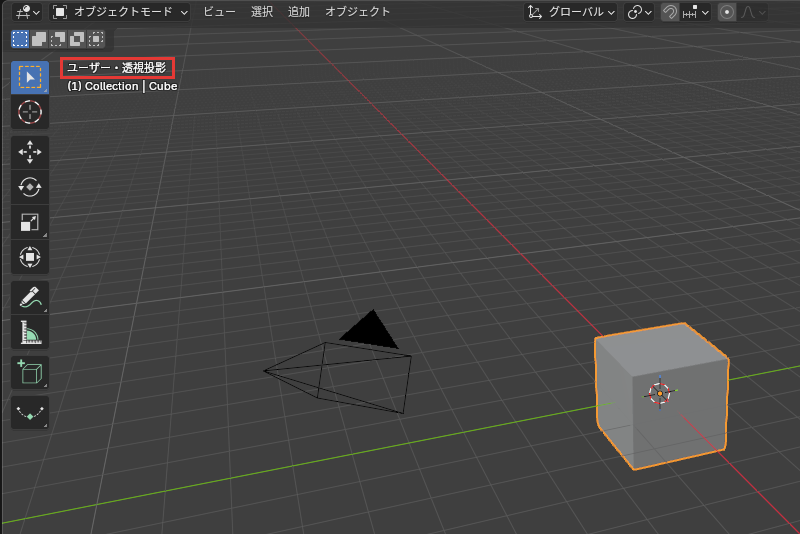
Task: Set selection mode to extend
Action: point(39,39)
